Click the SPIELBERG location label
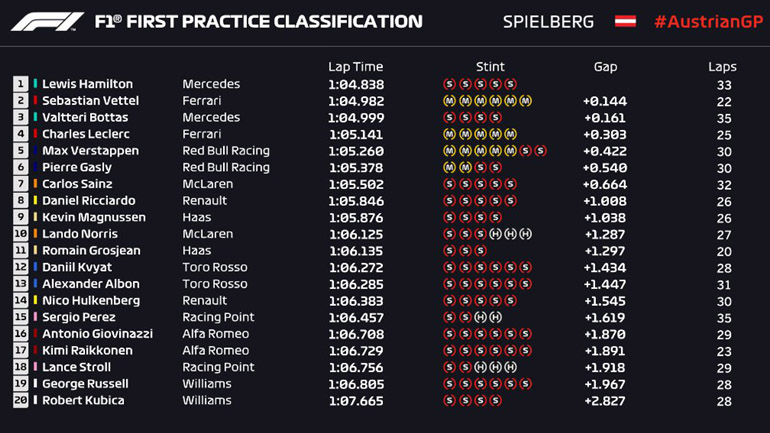 click(x=548, y=21)
